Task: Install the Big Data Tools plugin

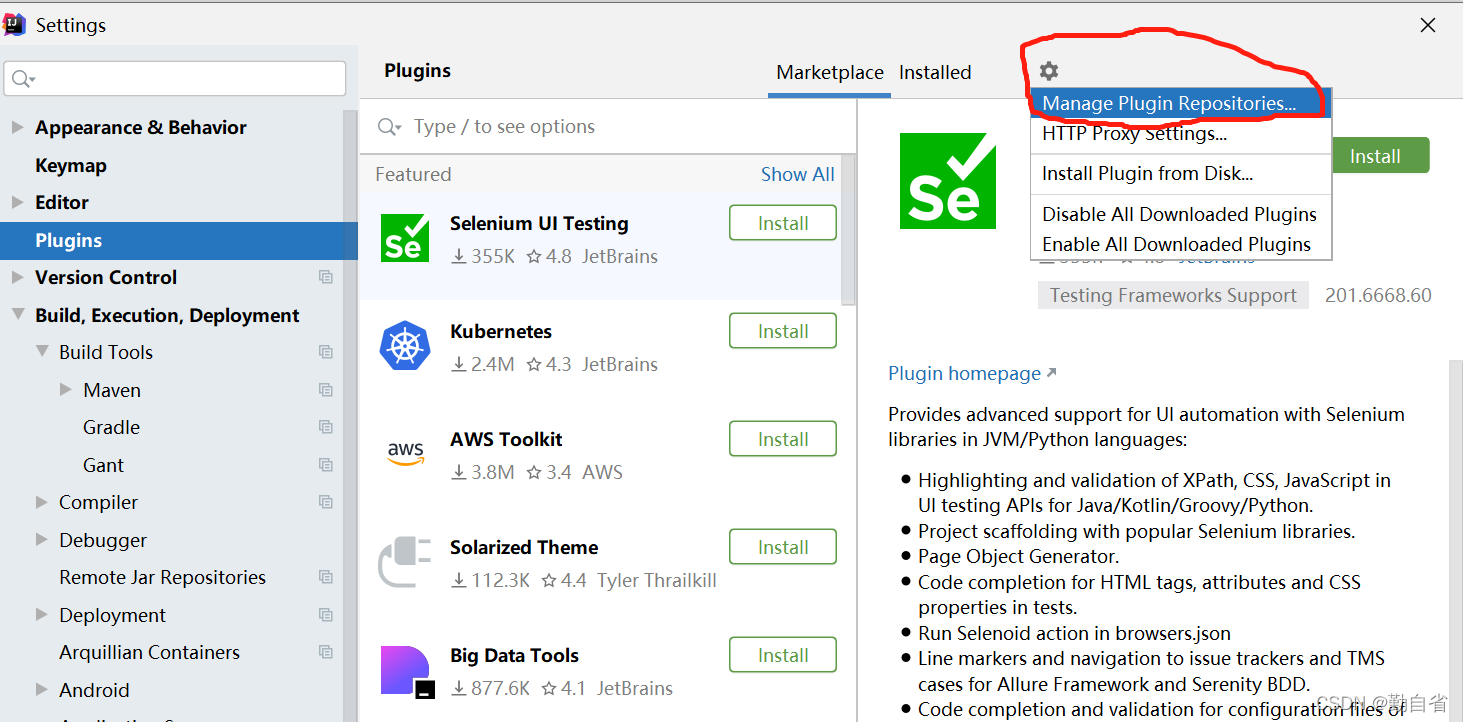Action: tap(783, 655)
